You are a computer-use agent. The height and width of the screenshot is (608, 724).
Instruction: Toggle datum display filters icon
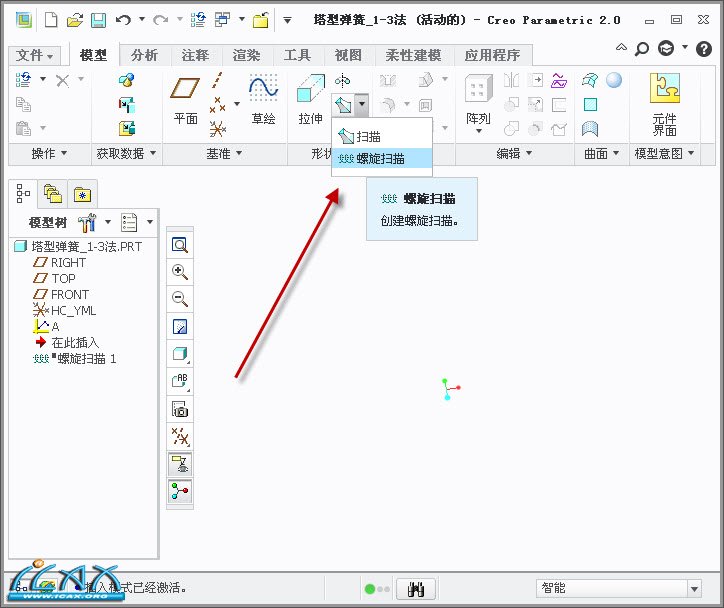(x=180, y=436)
